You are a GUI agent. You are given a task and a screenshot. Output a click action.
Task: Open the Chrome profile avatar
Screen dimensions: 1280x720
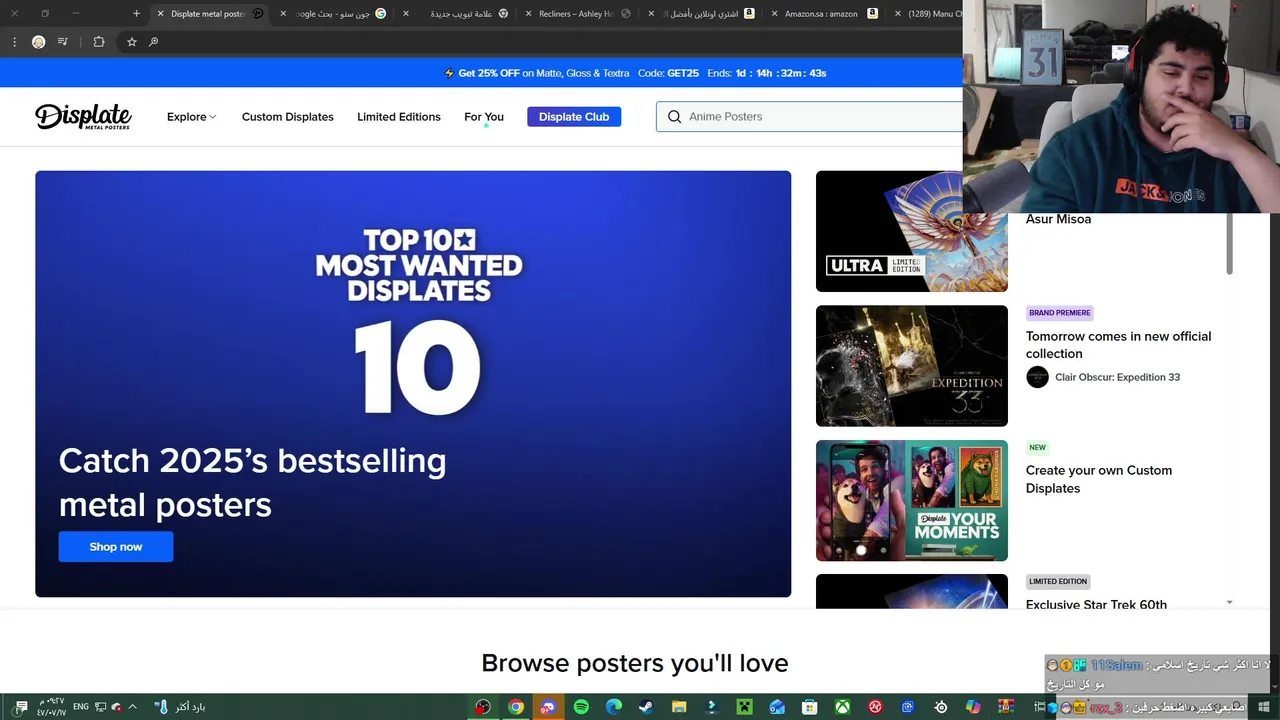point(38,42)
